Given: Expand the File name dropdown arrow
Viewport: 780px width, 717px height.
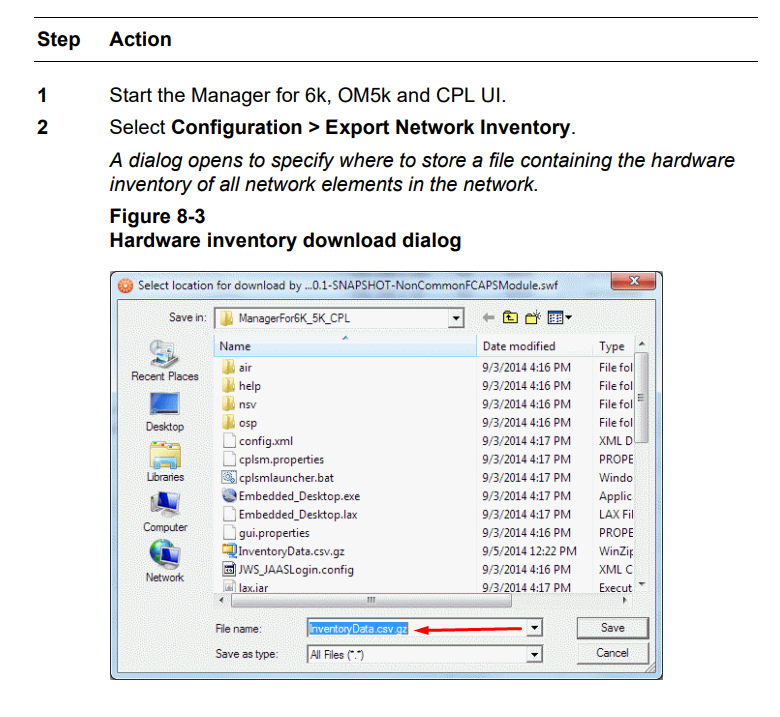Looking at the screenshot, I should coord(535,629).
